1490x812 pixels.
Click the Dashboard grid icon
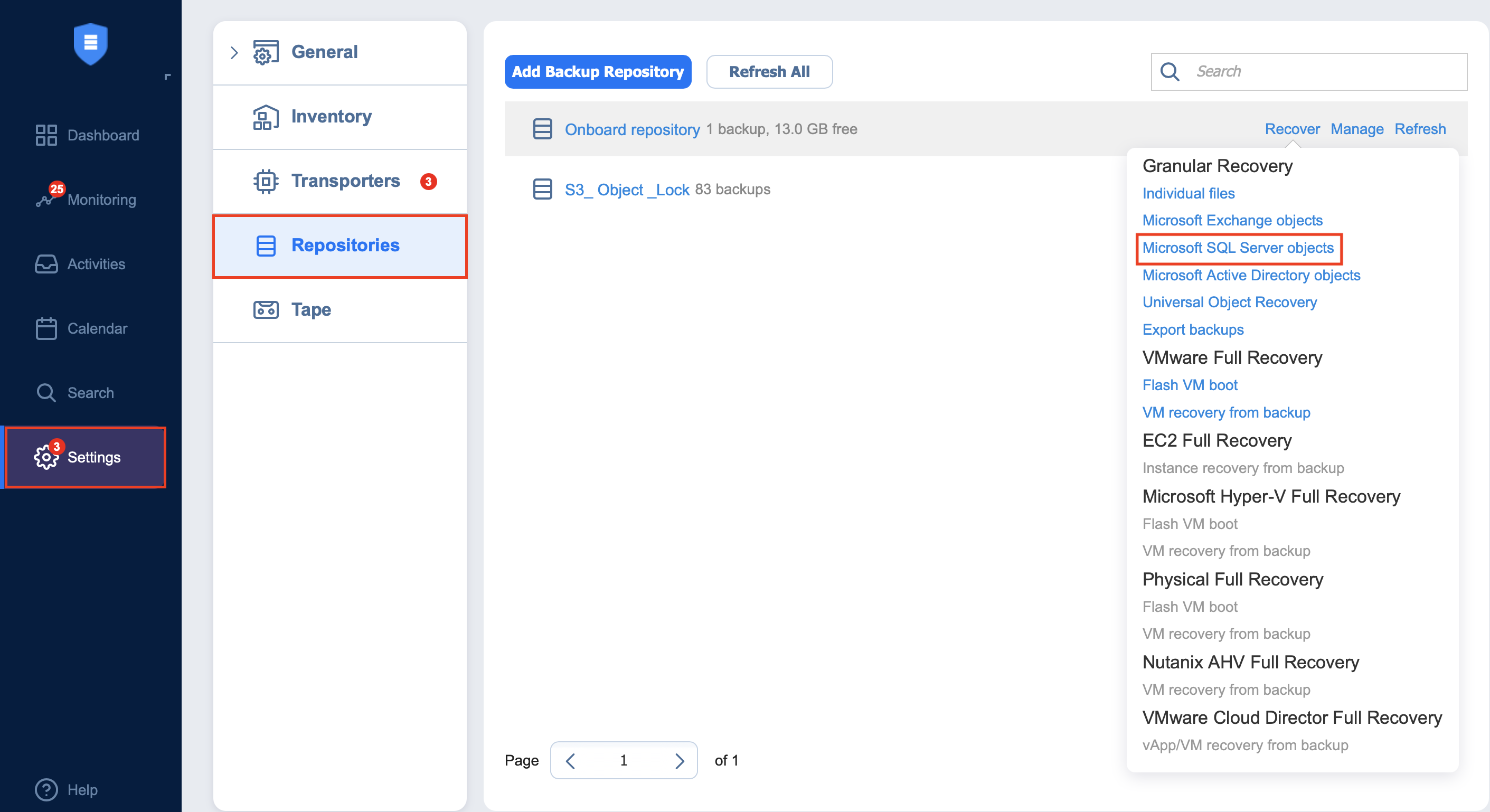(46, 135)
